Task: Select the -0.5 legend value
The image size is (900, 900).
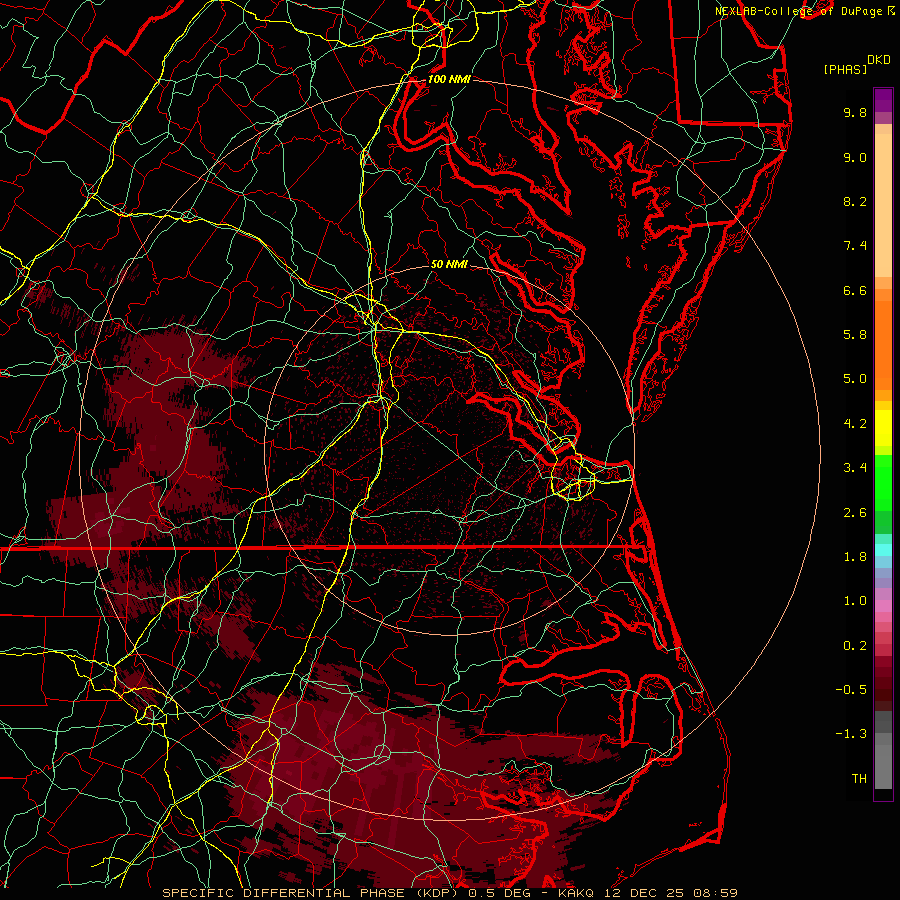Action: point(851,690)
